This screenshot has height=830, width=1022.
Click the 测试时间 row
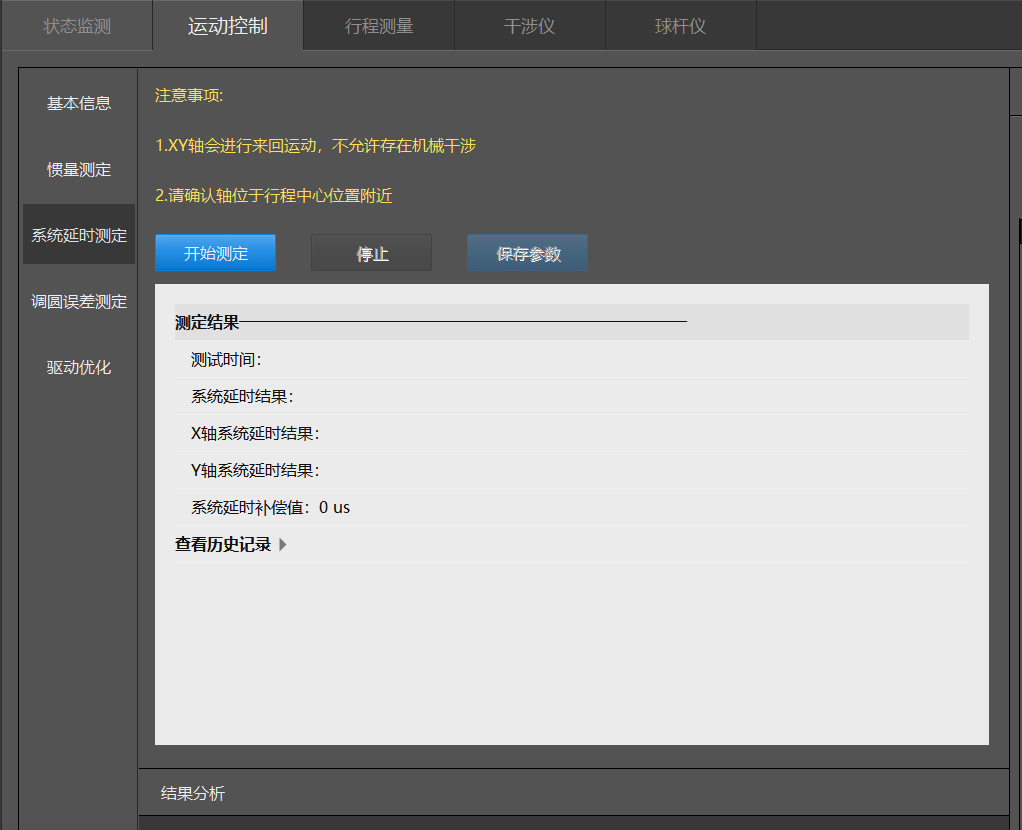coord(572,359)
